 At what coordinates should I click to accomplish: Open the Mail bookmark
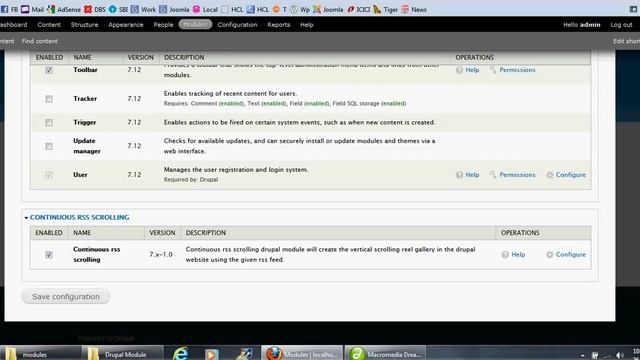tap(33, 9)
